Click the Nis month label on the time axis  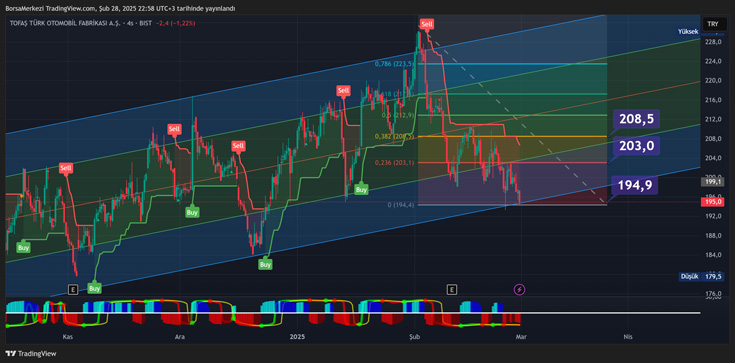[x=628, y=337]
